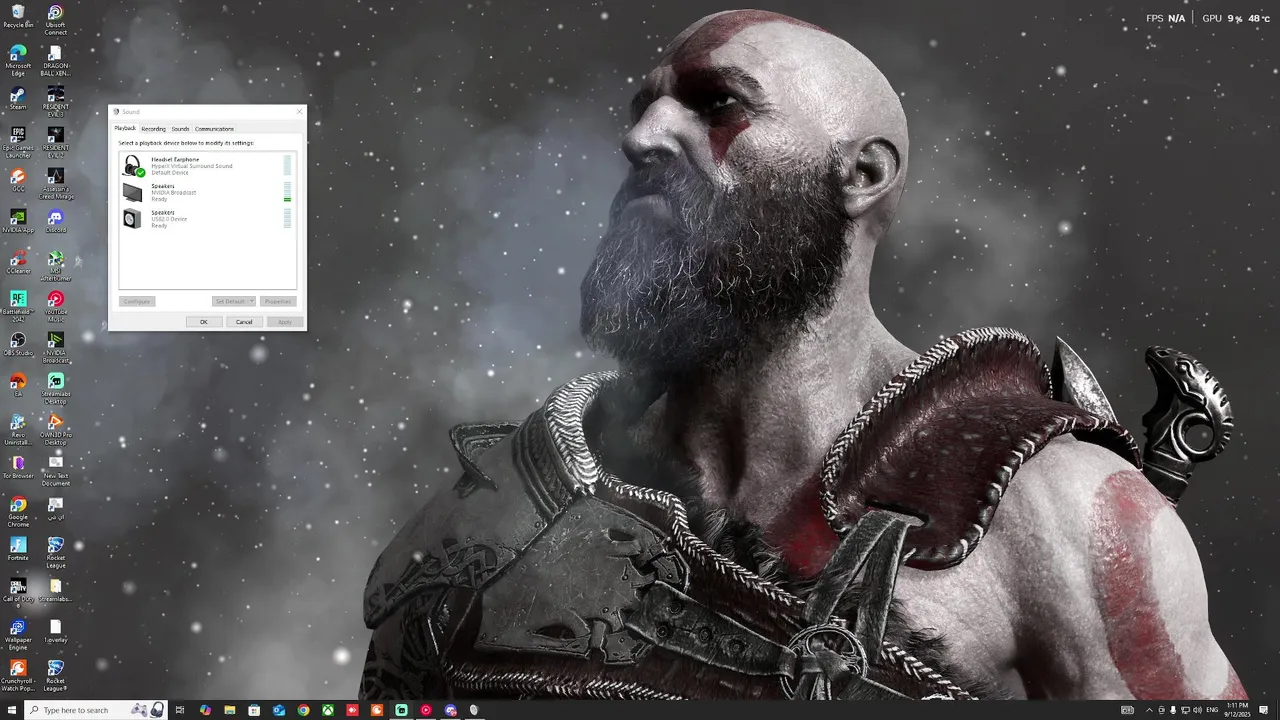The image size is (1280, 720).
Task: Click the NVIDIA Broadcast desktop icon
Action: [x=56, y=348]
